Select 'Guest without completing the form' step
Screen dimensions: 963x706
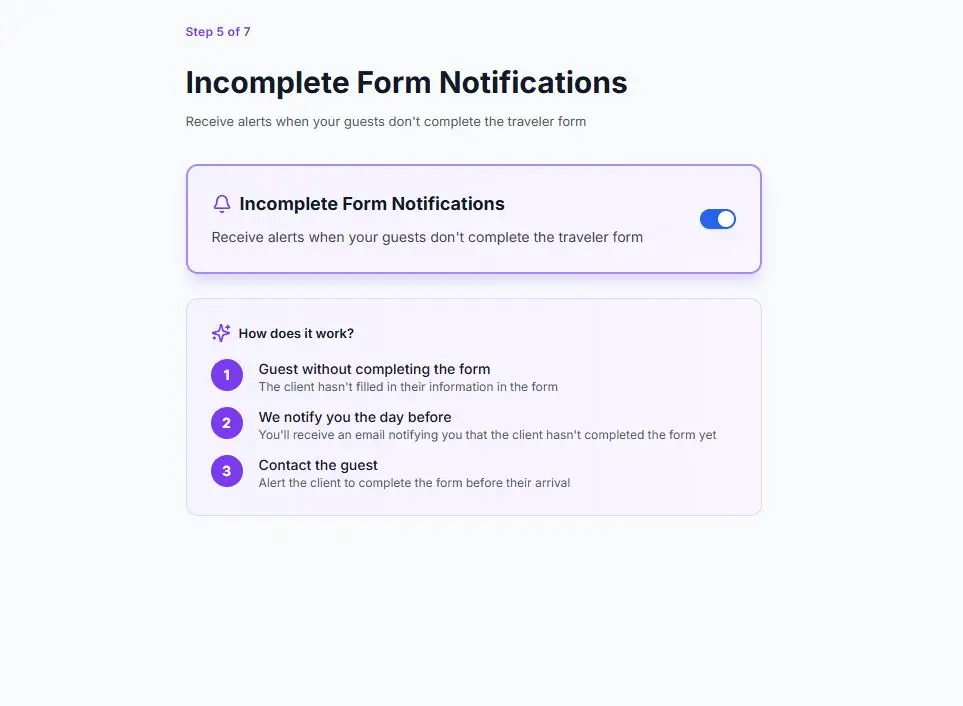374,369
